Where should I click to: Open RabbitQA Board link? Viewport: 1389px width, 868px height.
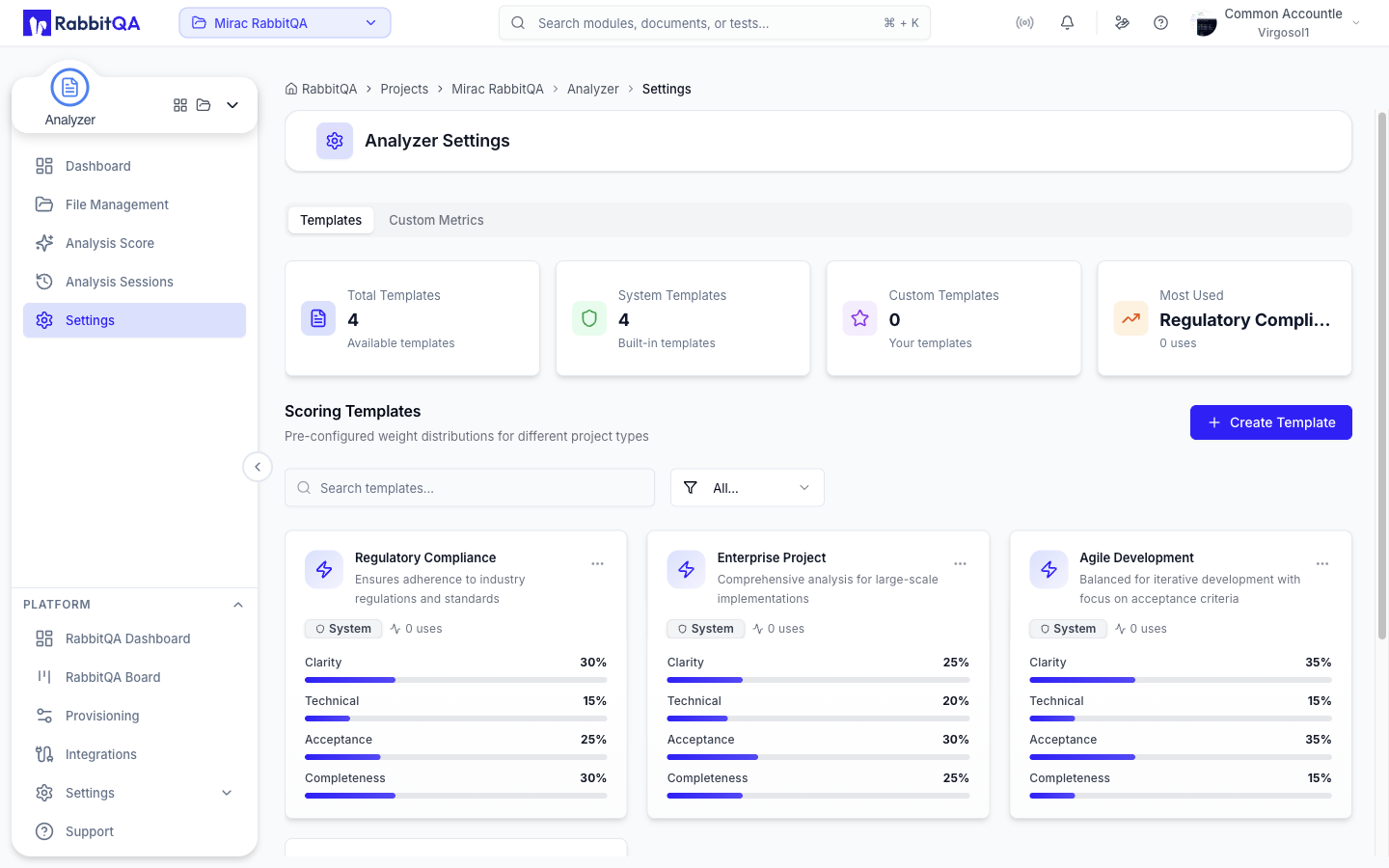(134, 677)
